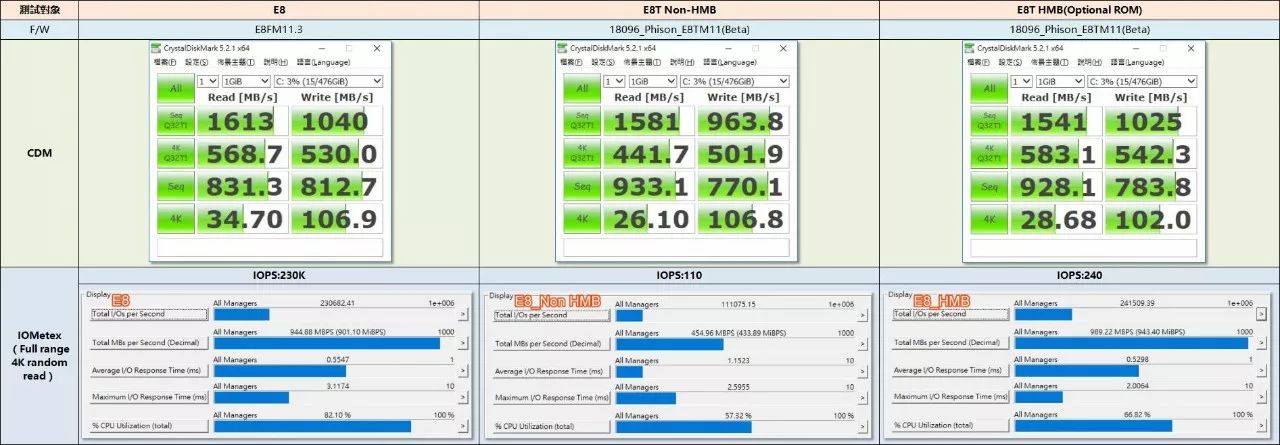The image size is (1280, 445).
Task: Start the Seq Q32T1 test in E8 window
Action: 174,121
